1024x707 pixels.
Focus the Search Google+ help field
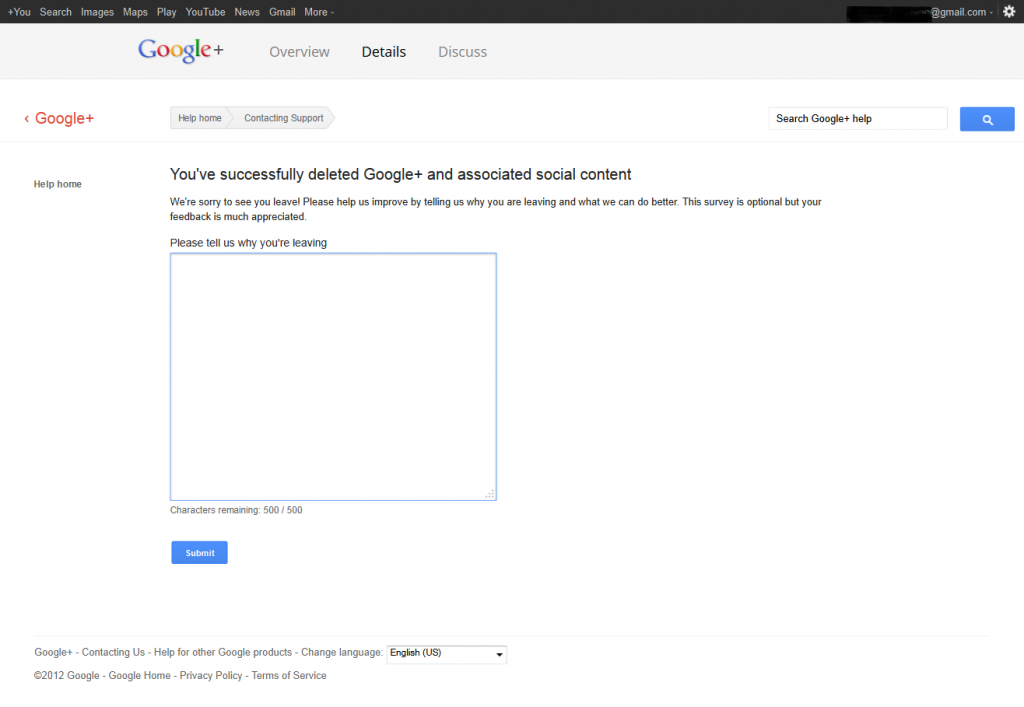(x=858, y=119)
